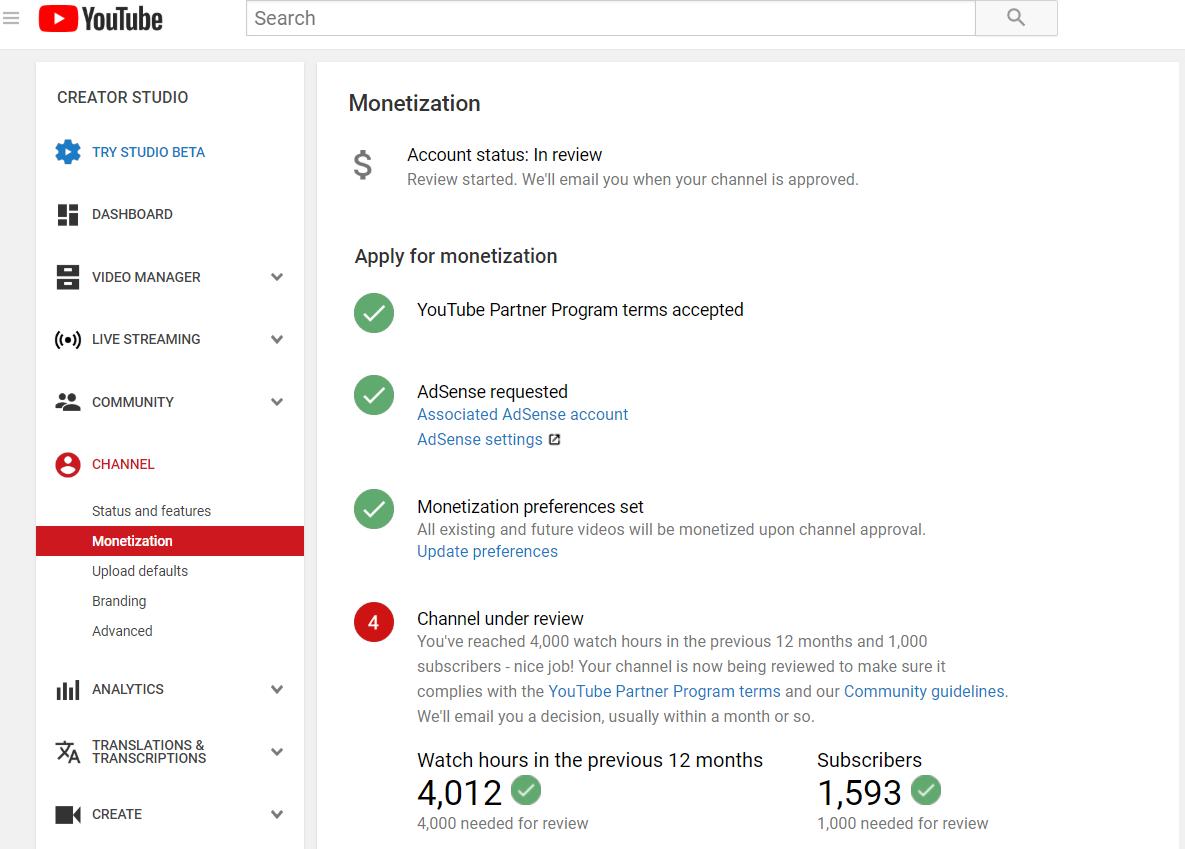Viewport: 1185px width, 849px height.
Task: Expand the Live Streaming section
Action: click(x=277, y=339)
